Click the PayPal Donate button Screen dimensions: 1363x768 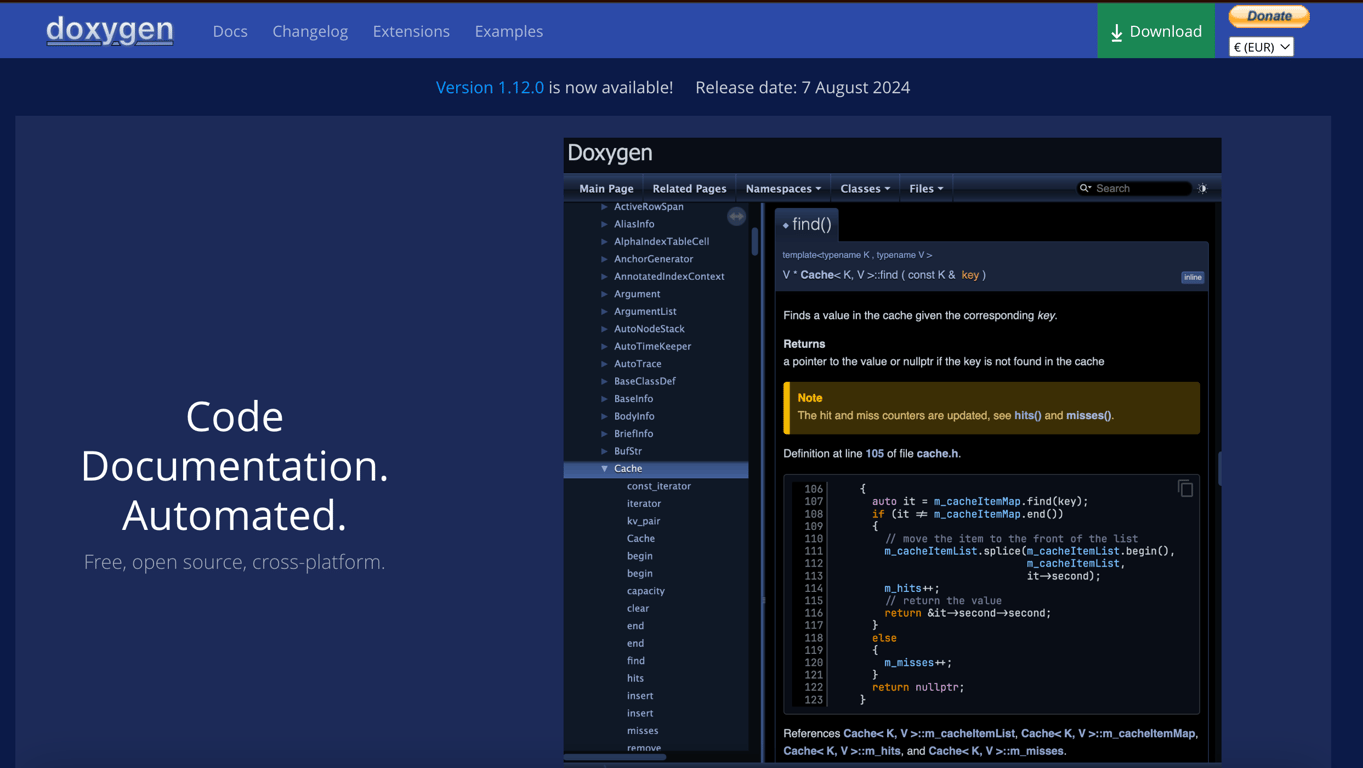[x=1268, y=16]
